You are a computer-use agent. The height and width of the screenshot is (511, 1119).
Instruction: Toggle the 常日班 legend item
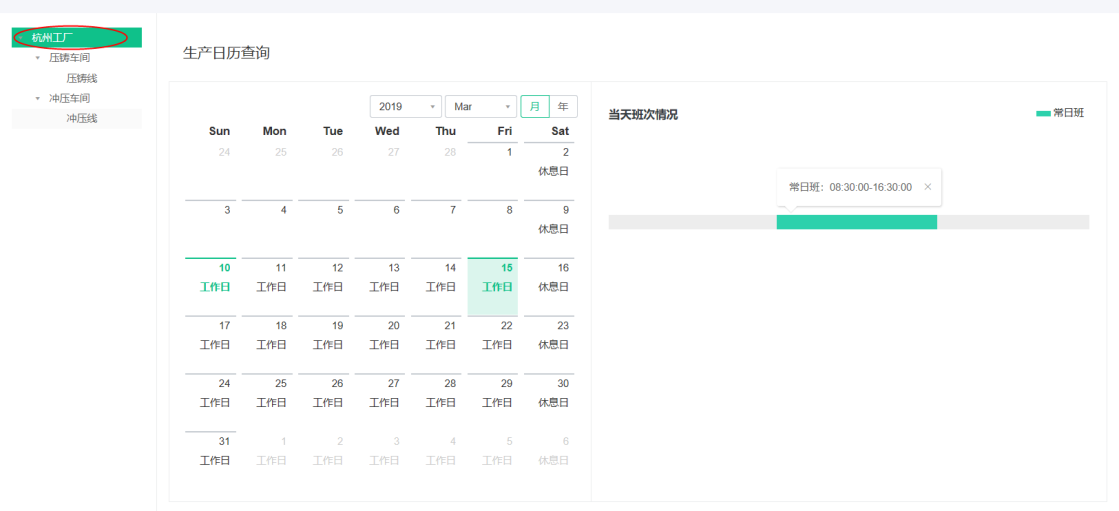click(1060, 113)
